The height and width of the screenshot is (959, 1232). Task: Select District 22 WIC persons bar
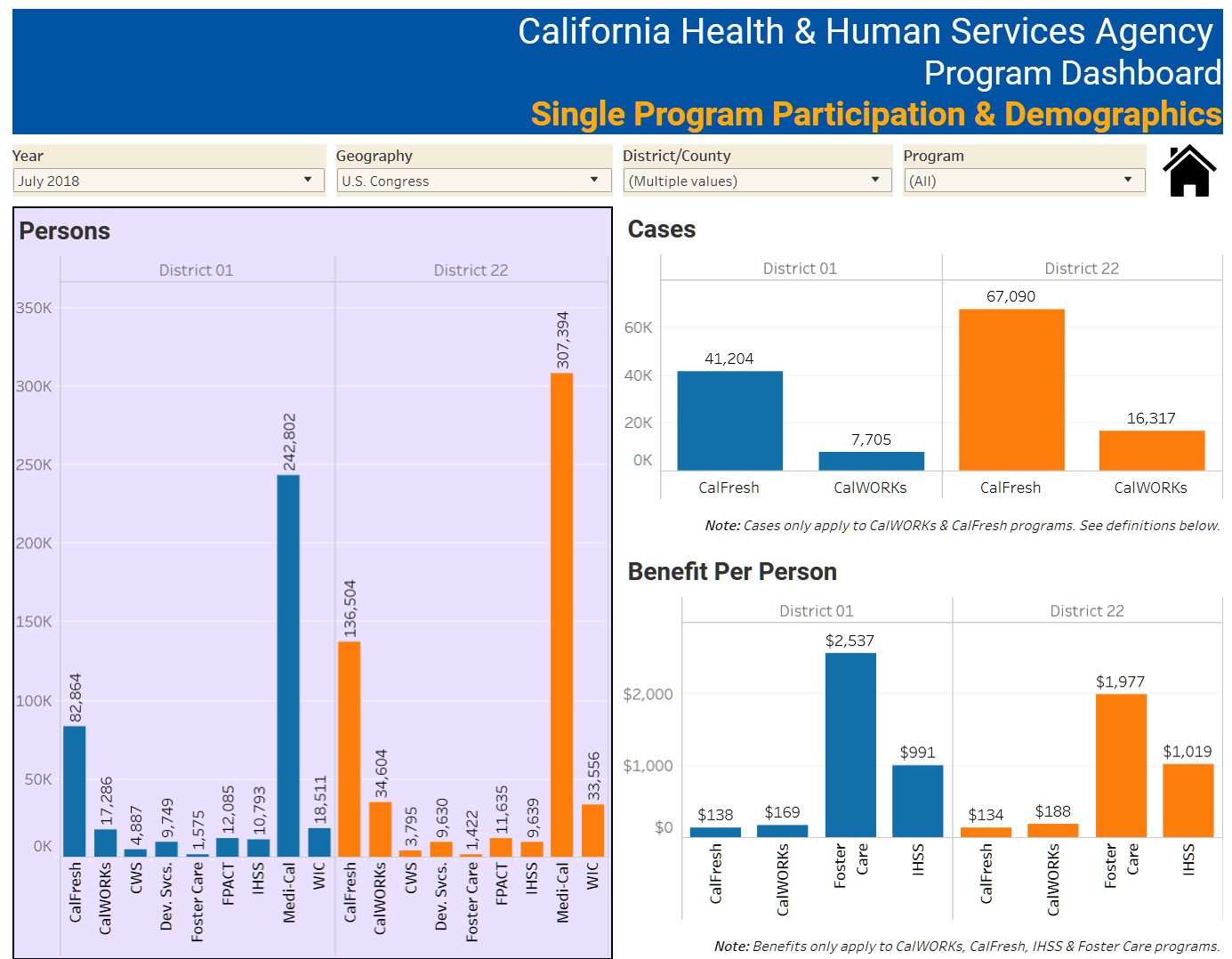pyautogui.click(x=592, y=830)
